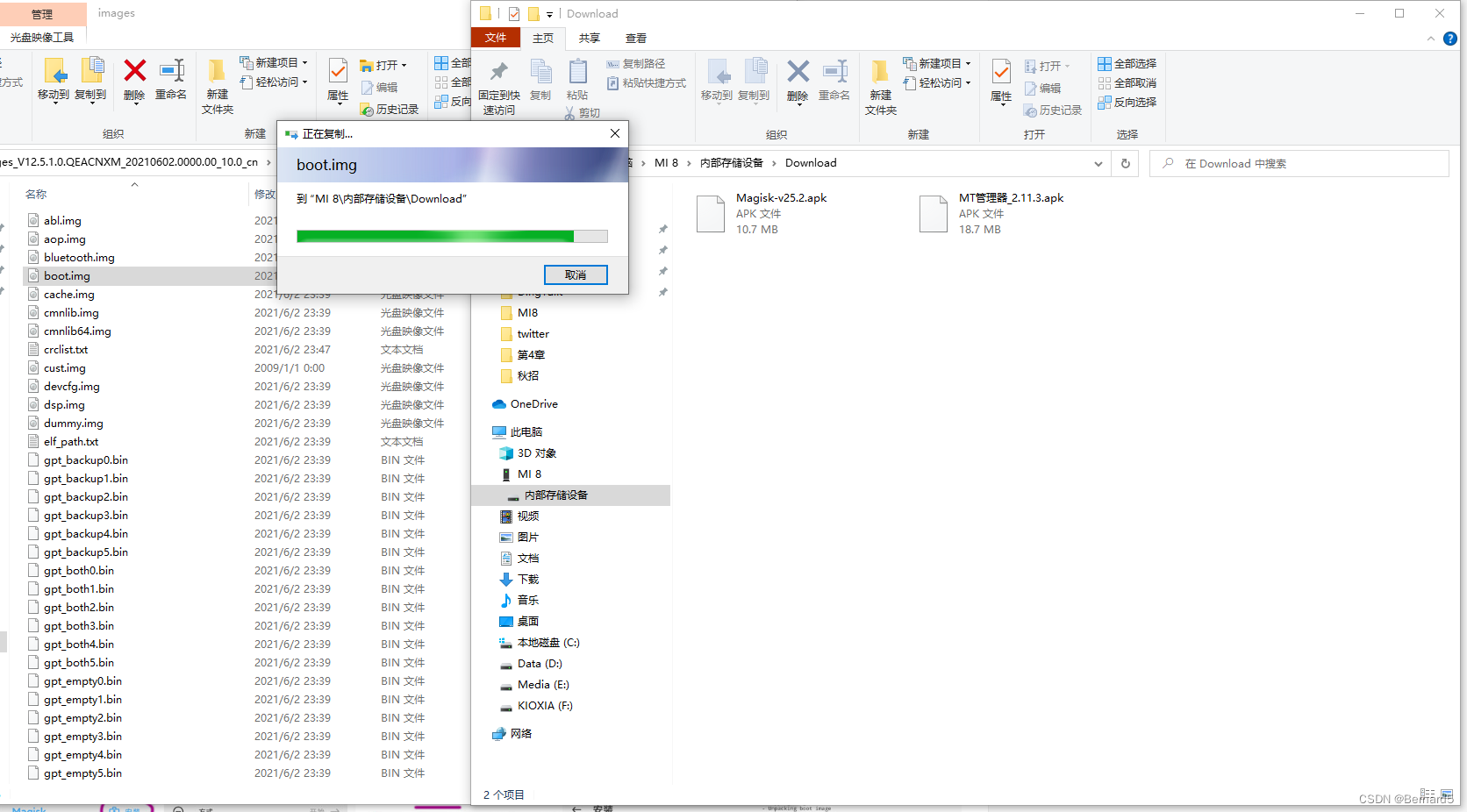Image resolution: width=1467 pixels, height=812 pixels.
Task: Select MI 8 device in navigation tree
Action: pyautogui.click(x=521, y=474)
